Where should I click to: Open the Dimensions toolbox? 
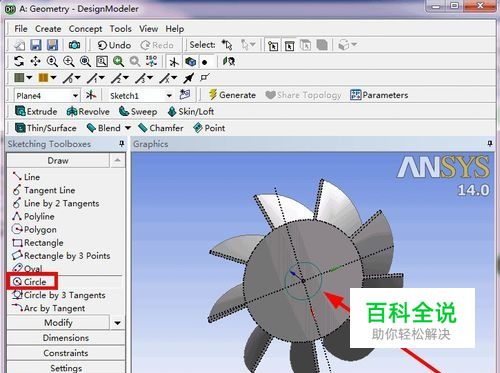click(x=66, y=338)
